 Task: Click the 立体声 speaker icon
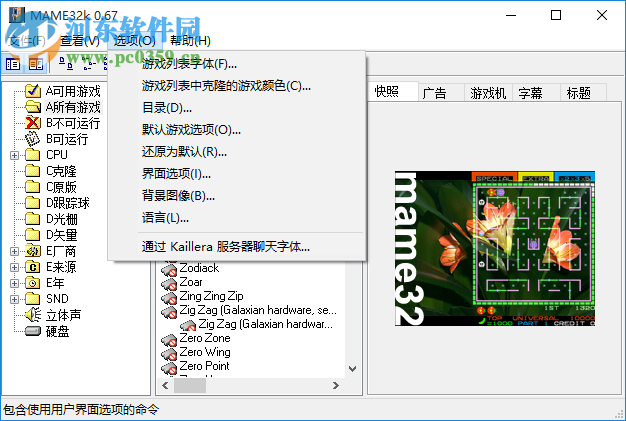pos(33,315)
